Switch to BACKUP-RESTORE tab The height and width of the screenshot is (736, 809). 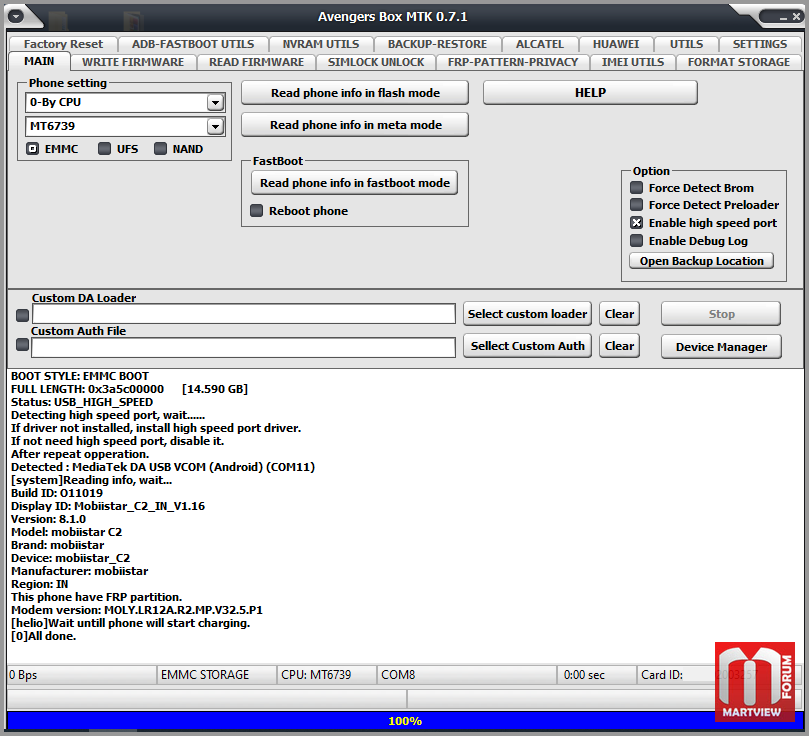pyautogui.click(x=437, y=44)
